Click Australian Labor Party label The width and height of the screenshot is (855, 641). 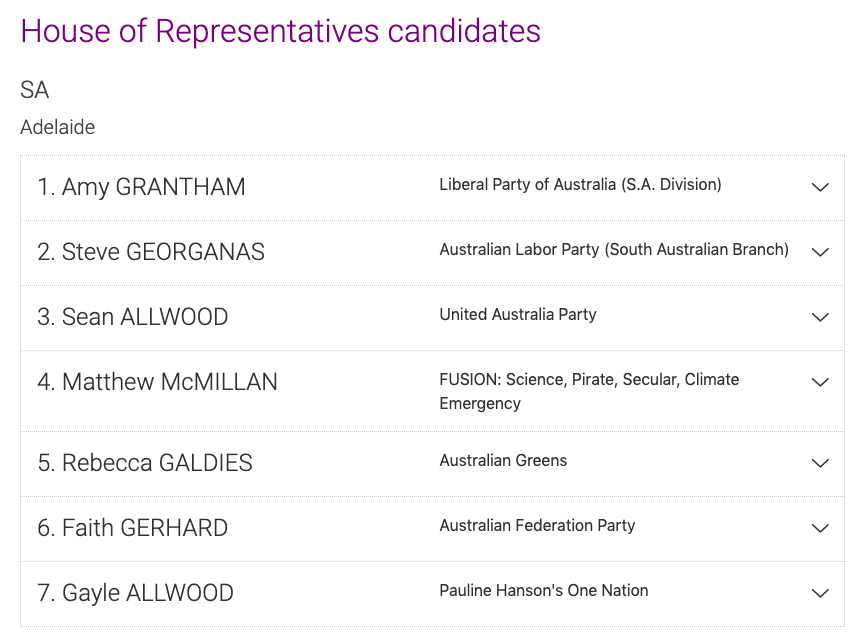[614, 250]
